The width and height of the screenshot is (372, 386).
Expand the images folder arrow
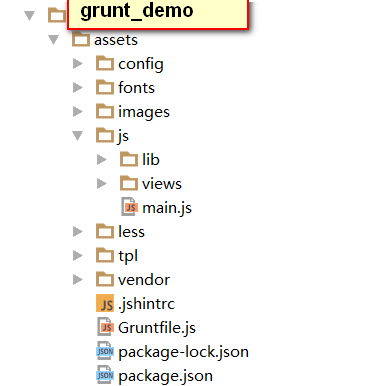78,112
